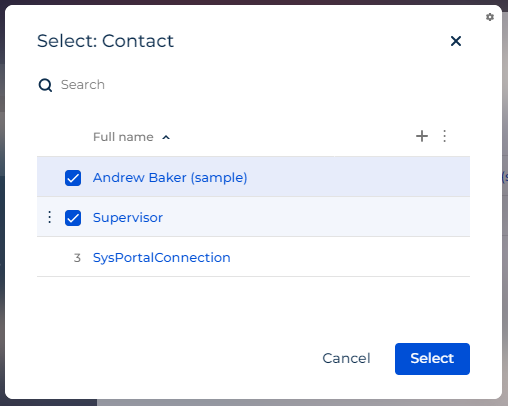Click empty area of SysPortalConnection row
The width and height of the screenshot is (508, 406).
tap(350, 257)
